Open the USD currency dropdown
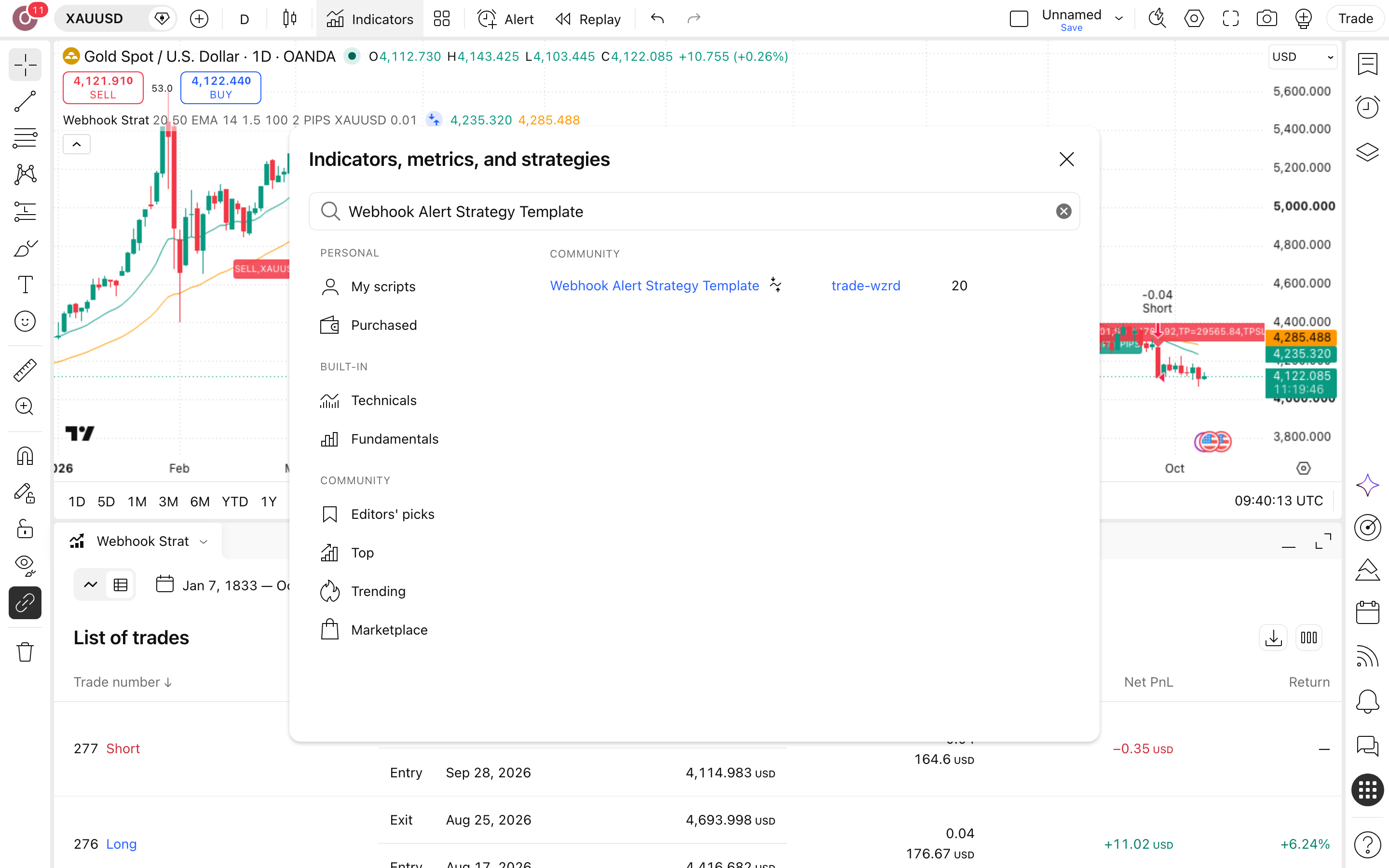The height and width of the screenshot is (868, 1389). [1302, 57]
